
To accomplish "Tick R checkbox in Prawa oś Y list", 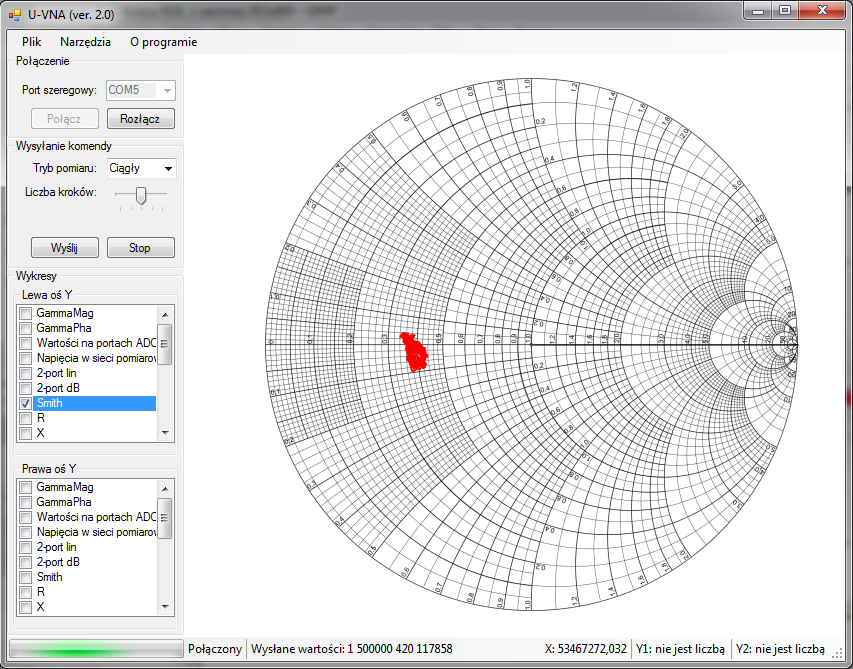I will pyautogui.click(x=26, y=592).
